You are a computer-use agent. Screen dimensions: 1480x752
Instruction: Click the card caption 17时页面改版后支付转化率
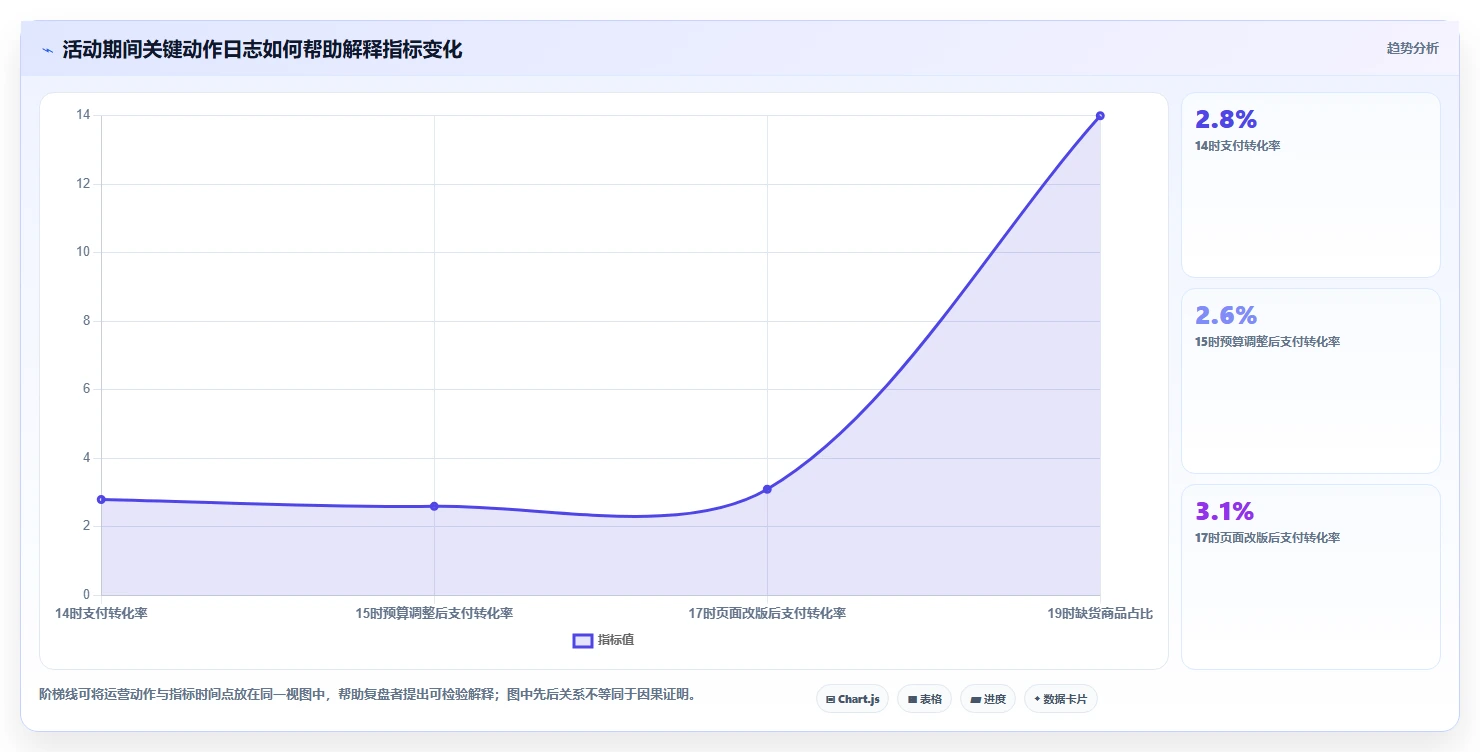(x=1268, y=538)
